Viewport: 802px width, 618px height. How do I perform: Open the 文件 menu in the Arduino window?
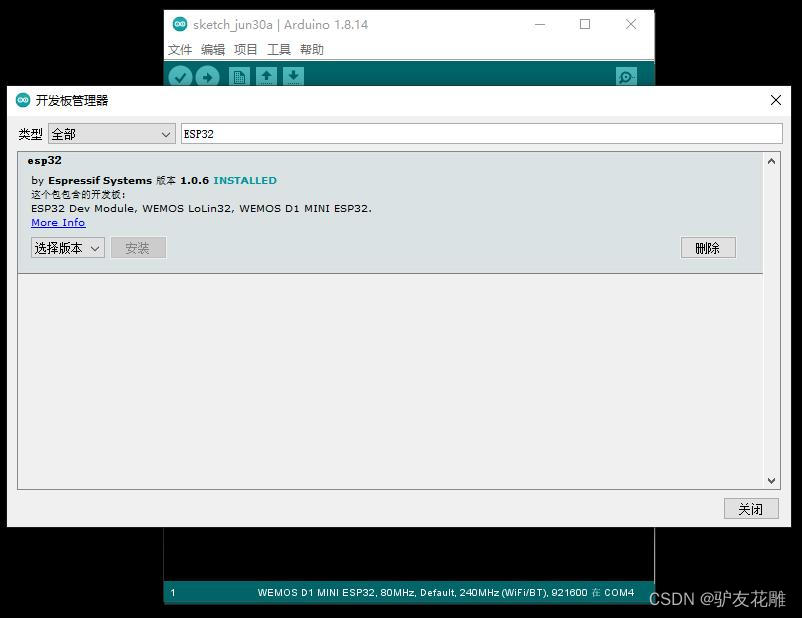[180, 50]
